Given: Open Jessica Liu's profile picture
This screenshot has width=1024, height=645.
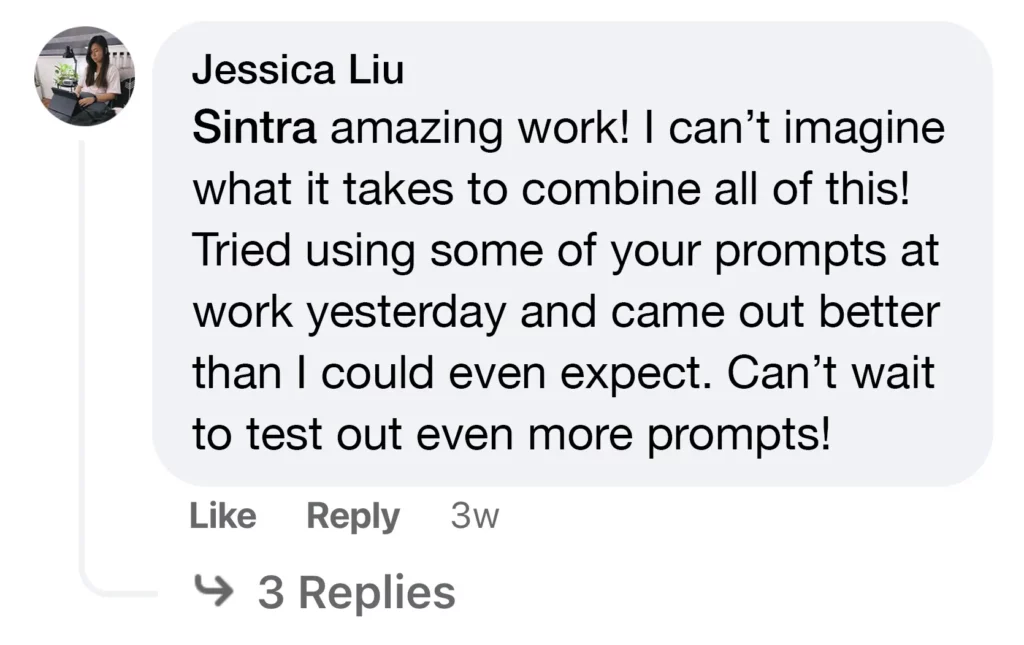Looking at the screenshot, I should pos(85,76).
